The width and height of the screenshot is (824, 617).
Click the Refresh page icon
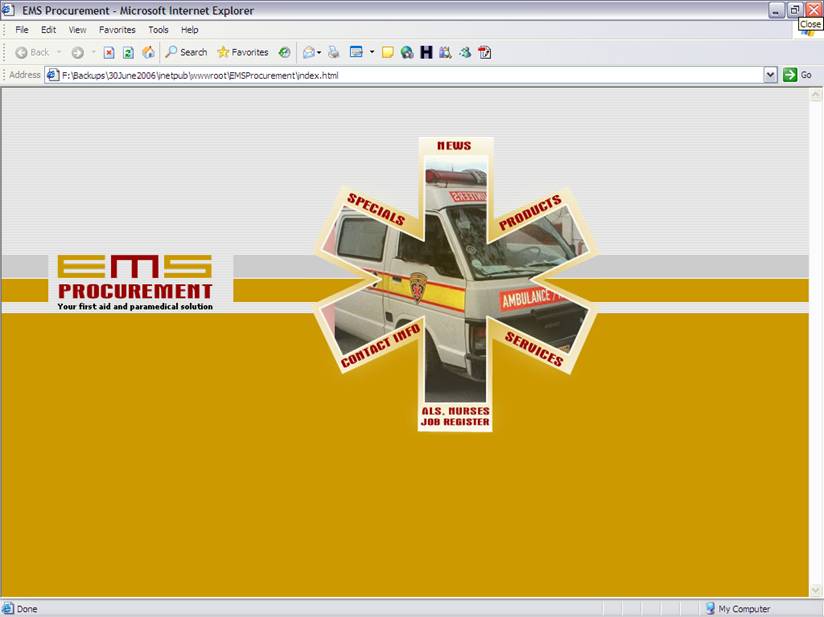(x=128, y=53)
